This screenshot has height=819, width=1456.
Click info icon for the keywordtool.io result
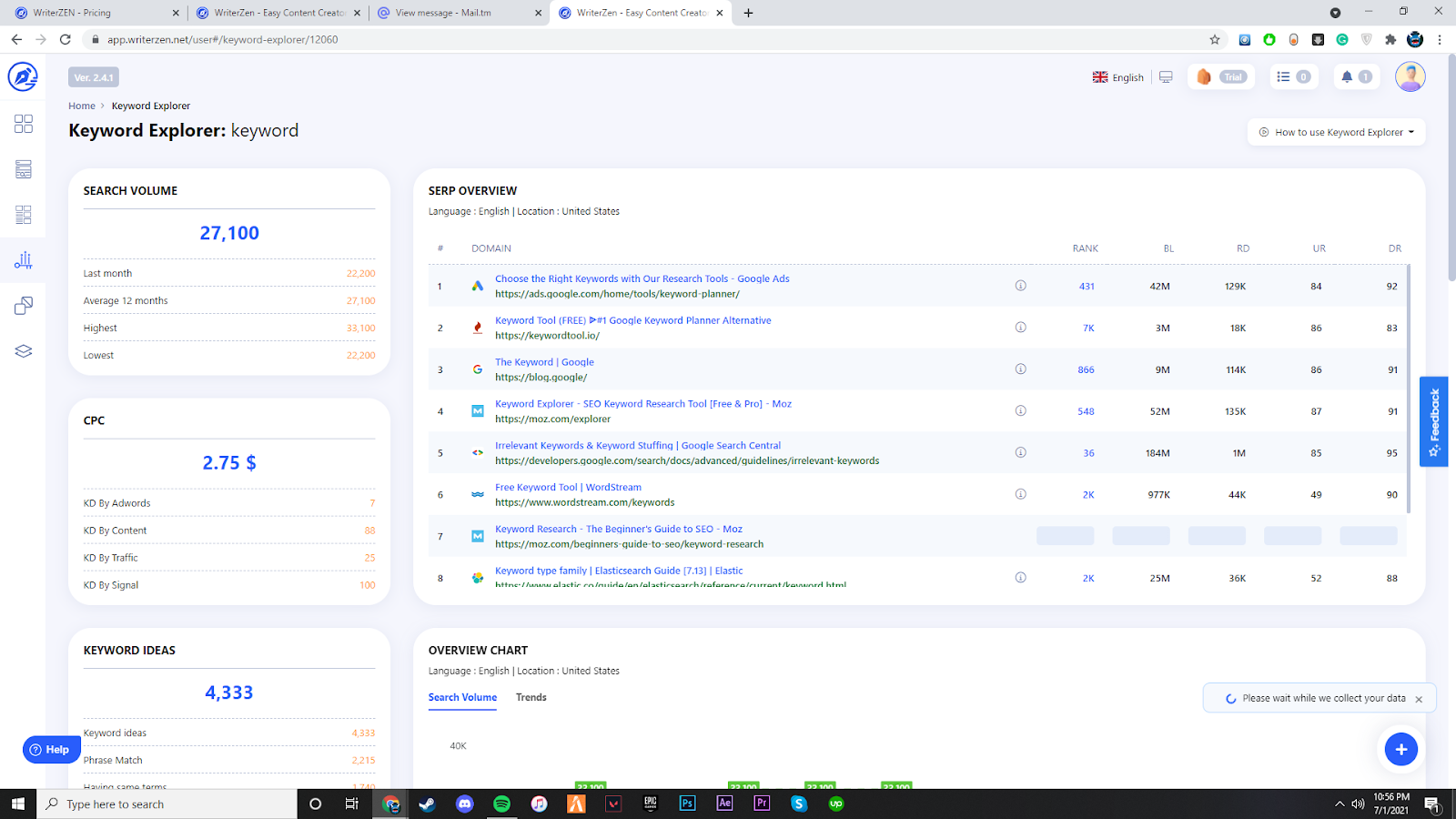(1021, 328)
